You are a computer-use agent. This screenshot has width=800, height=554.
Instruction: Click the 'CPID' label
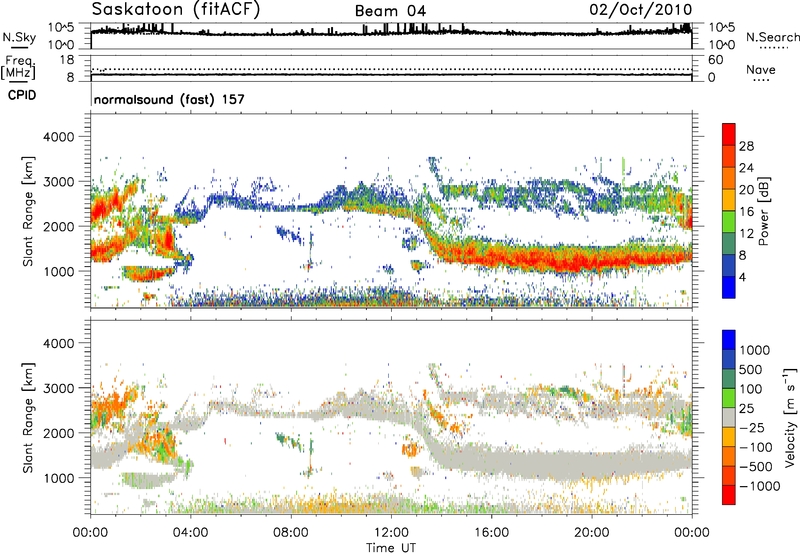click(x=22, y=95)
